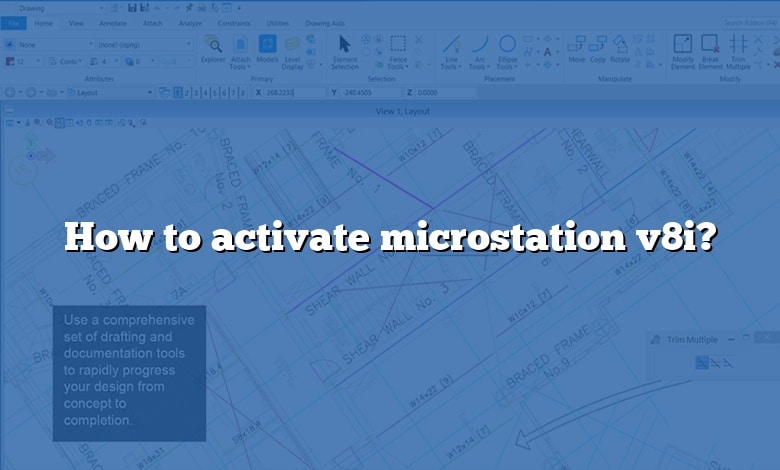The height and width of the screenshot is (470, 780).
Task: Select first mode icon in Trim Multiple dialog
Action: pyautogui.click(x=702, y=363)
